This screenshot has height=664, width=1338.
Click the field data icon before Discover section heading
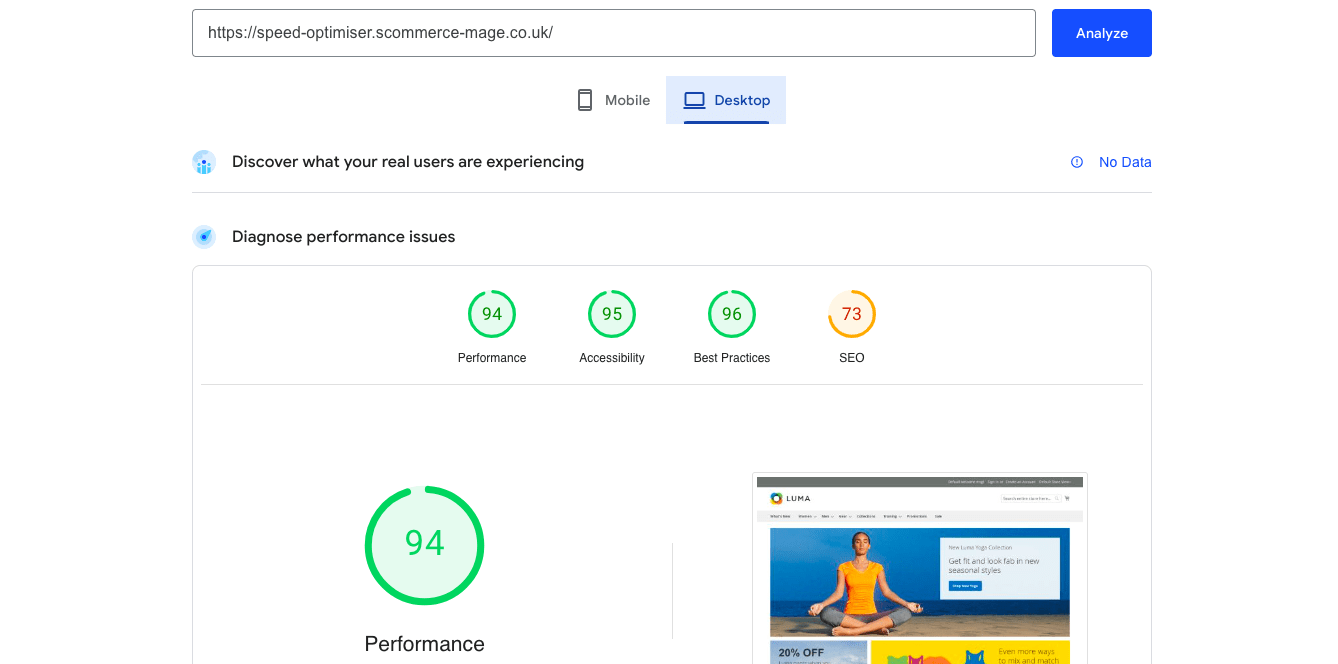point(204,162)
